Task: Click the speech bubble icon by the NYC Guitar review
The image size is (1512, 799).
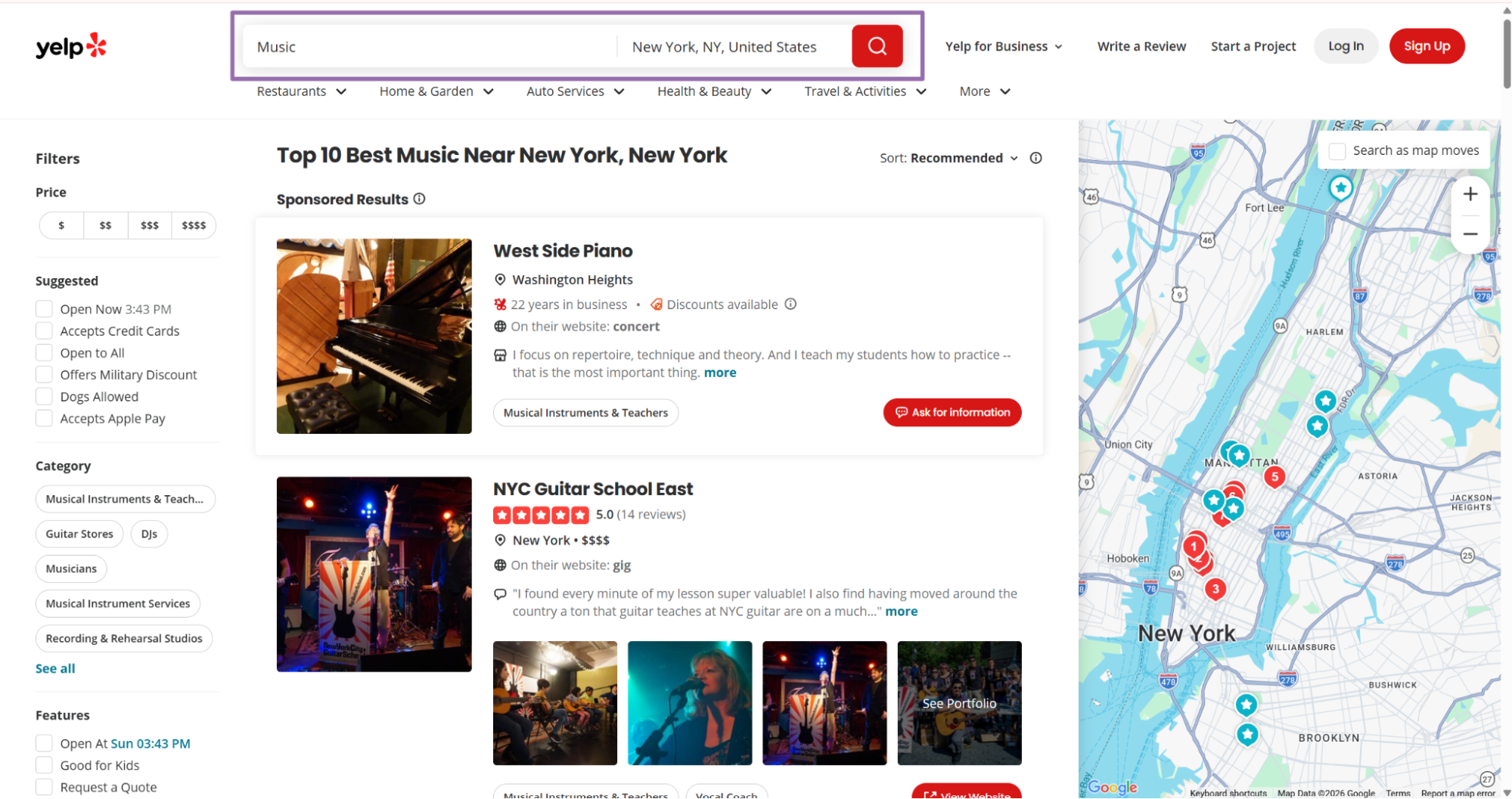Action: click(x=500, y=594)
